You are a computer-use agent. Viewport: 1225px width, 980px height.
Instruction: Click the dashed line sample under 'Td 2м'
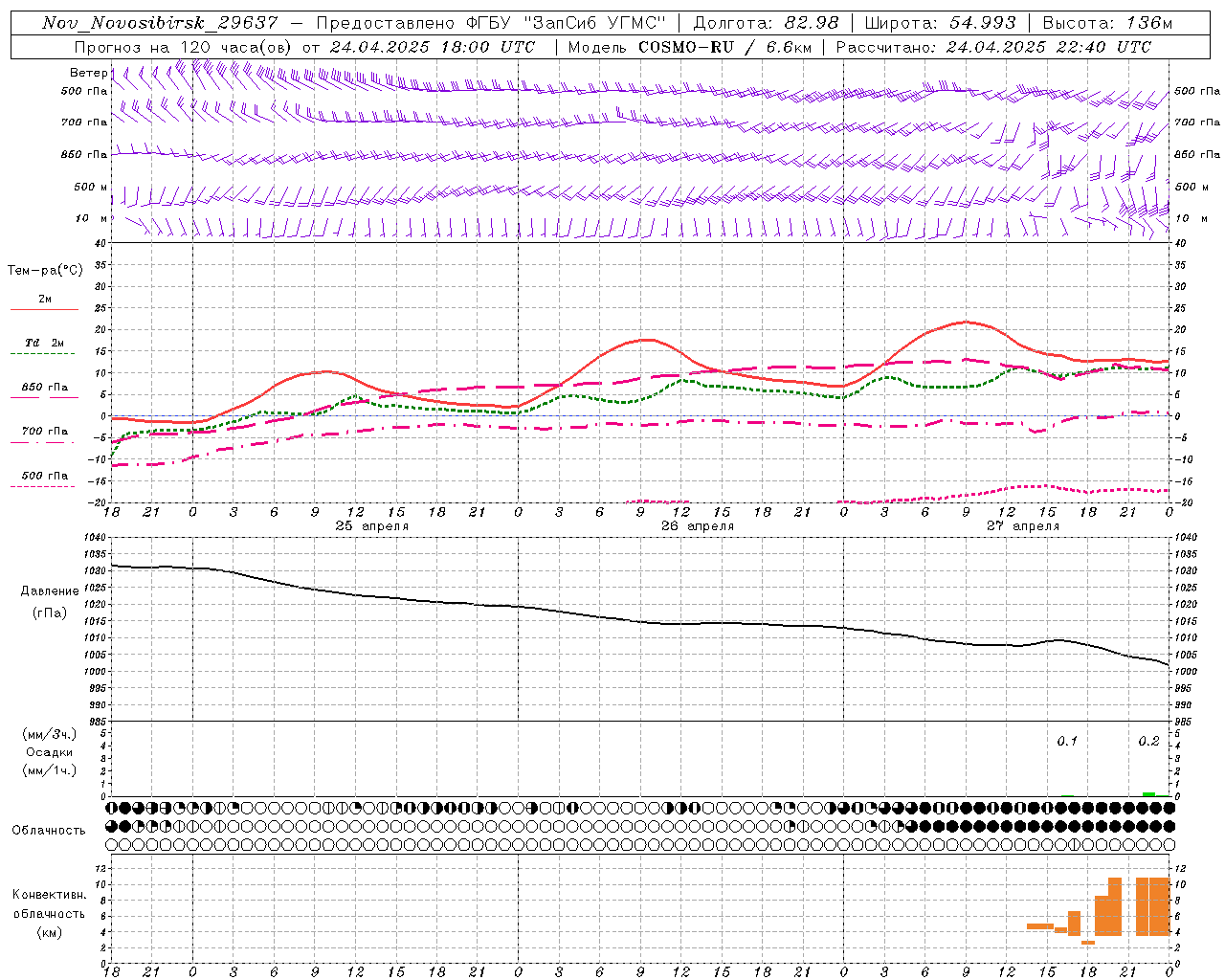(42, 354)
